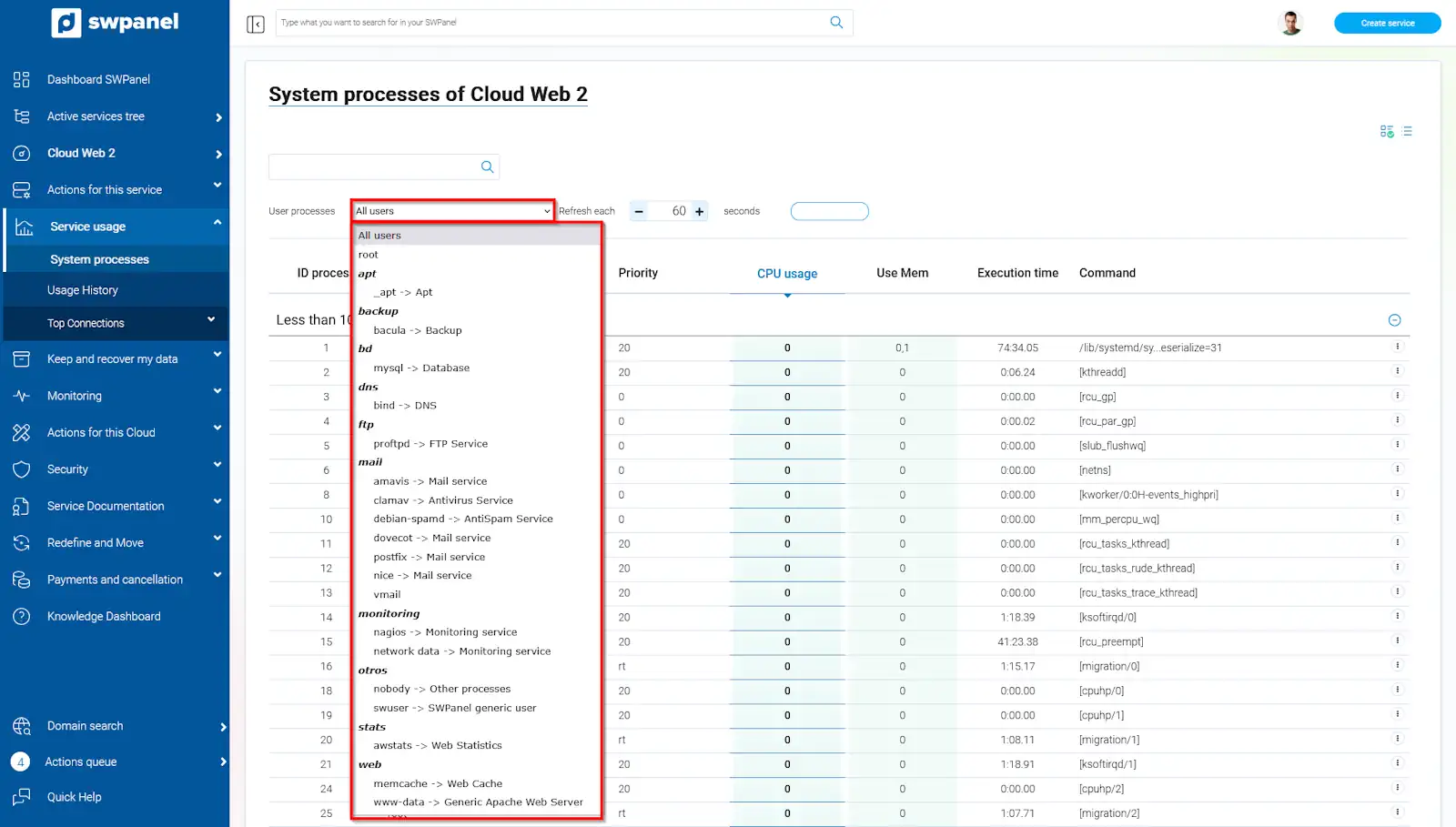Open options menu for kthreadd row
This screenshot has height=827, width=1456.
(x=1398, y=371)
